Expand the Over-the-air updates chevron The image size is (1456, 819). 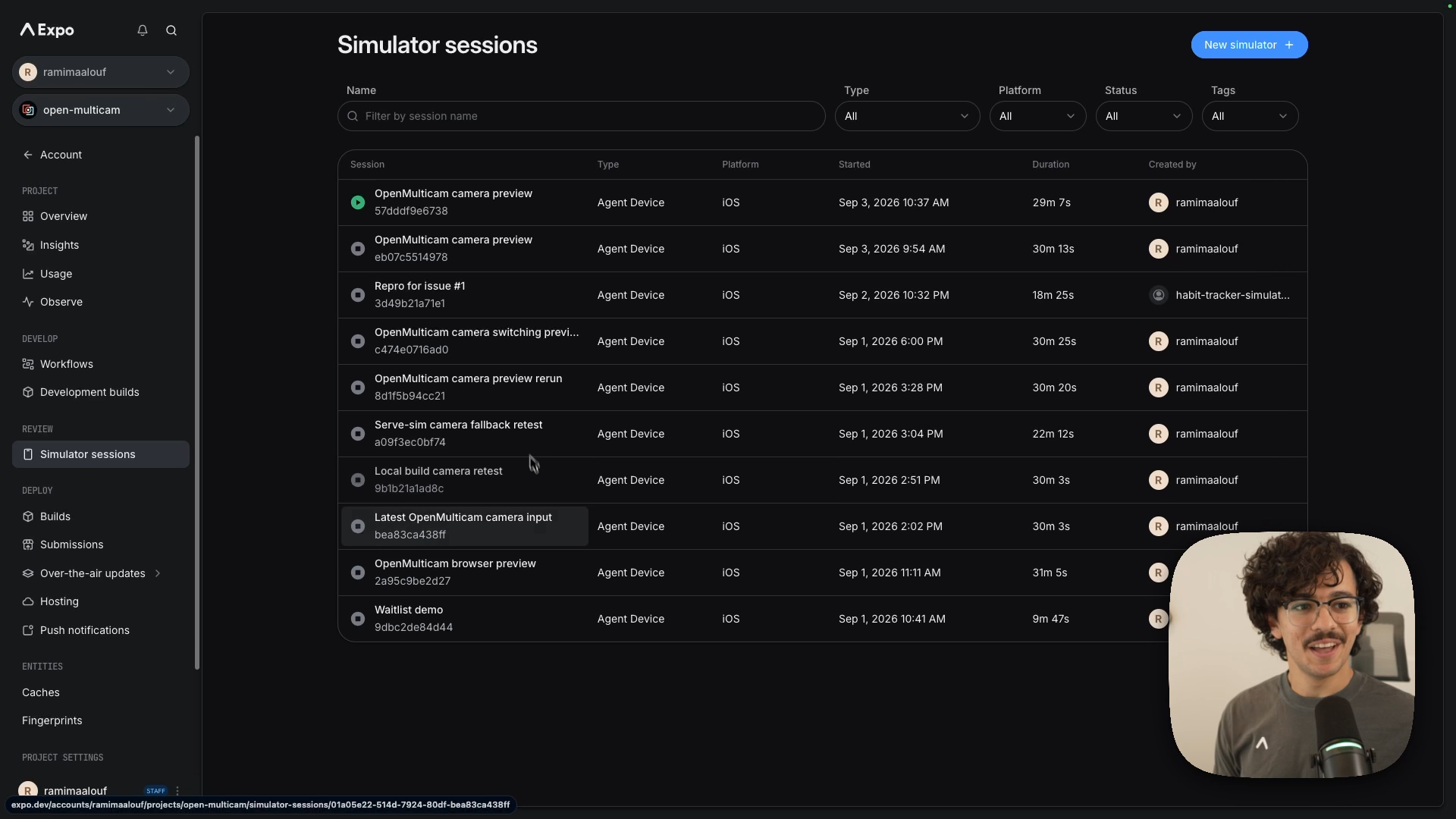click(158, 573)
